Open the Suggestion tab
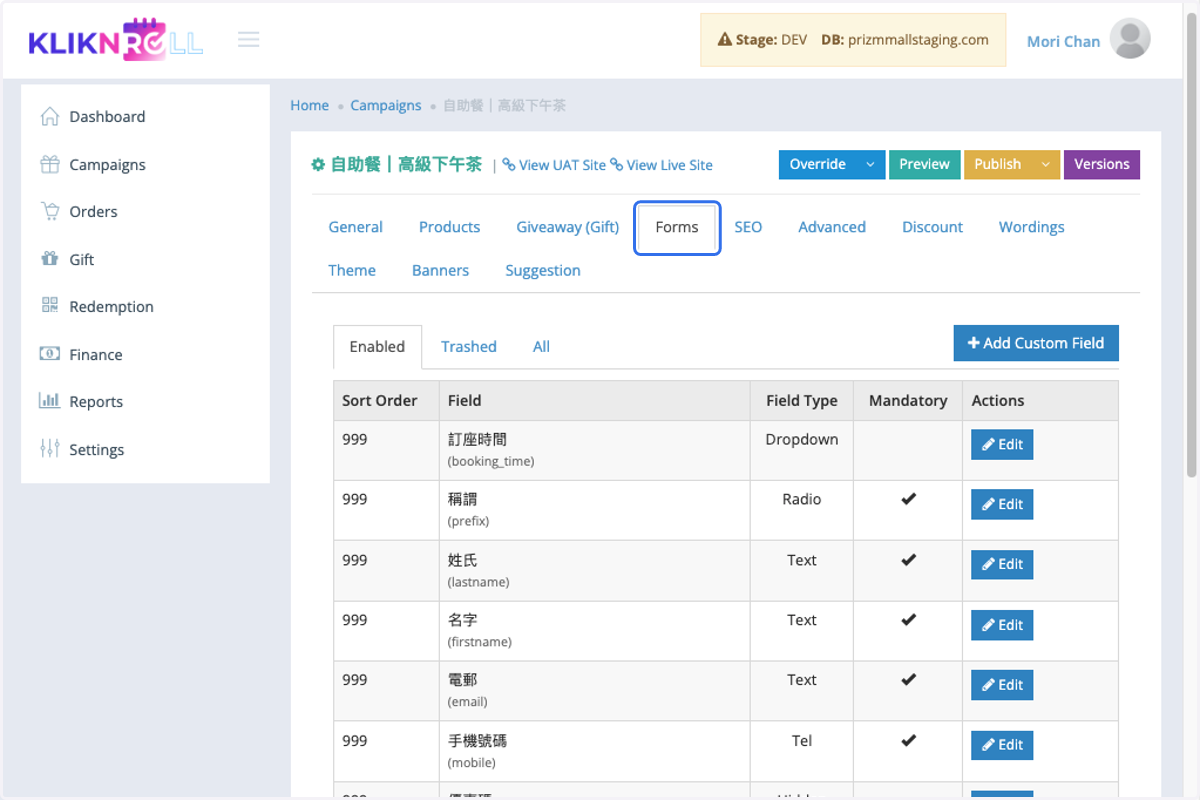 (x=543, y=270)
